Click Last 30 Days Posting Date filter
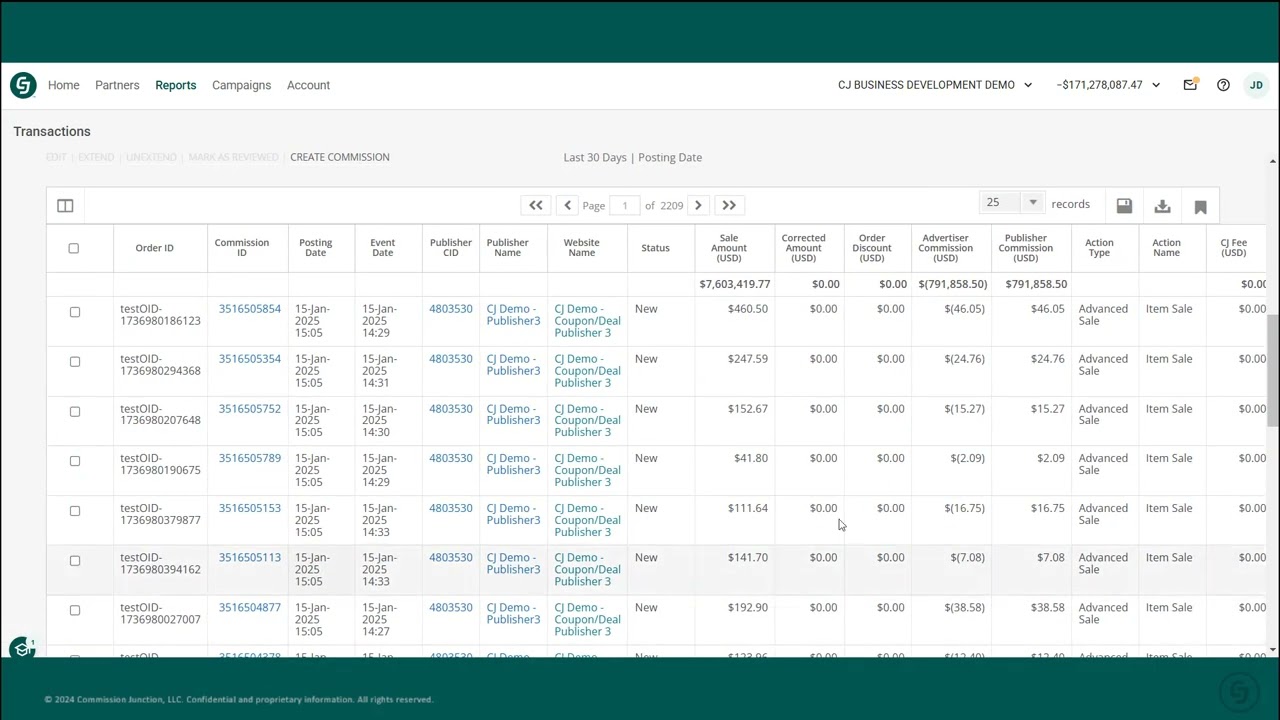The image size is (1280, 720). tap(633, 157)
